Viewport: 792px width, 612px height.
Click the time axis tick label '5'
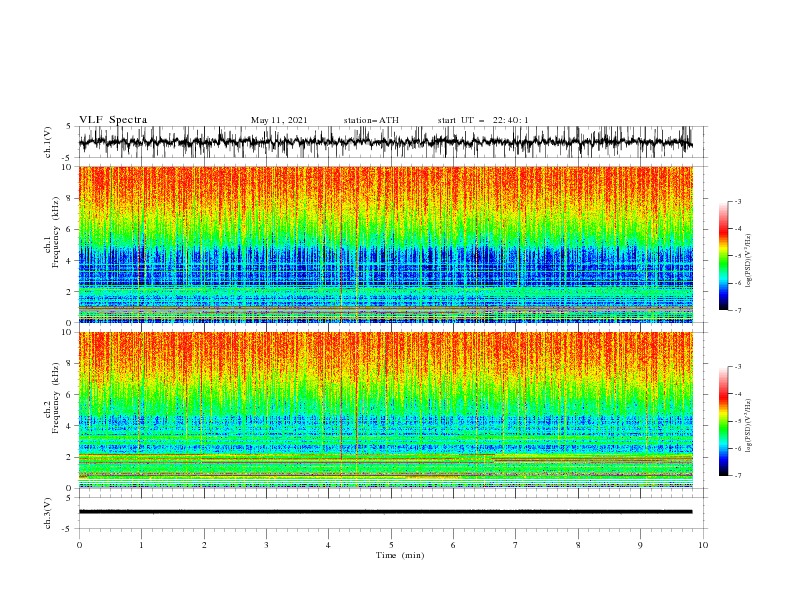pyautogui.click(x=391, y=545)
